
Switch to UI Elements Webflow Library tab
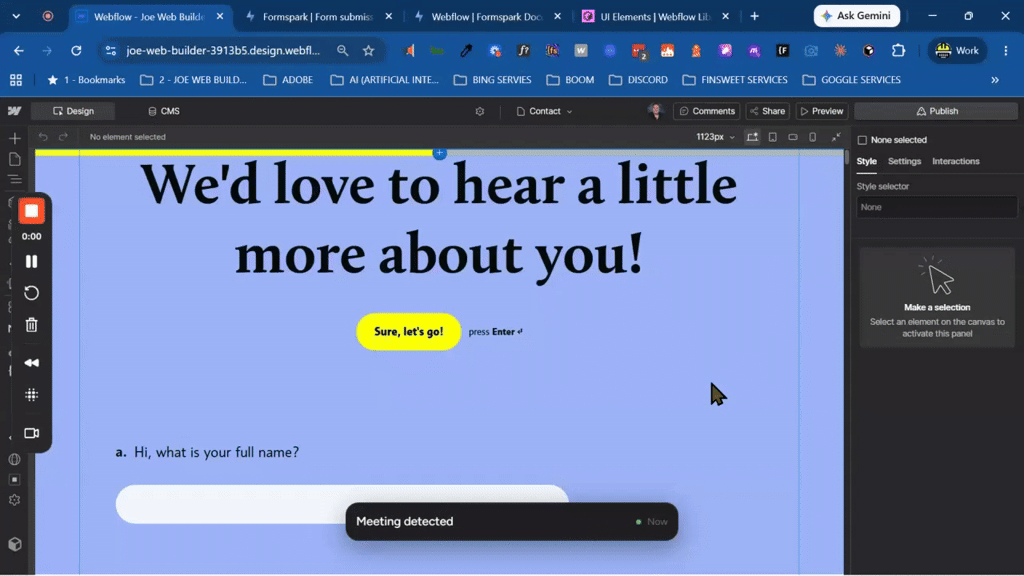tap(655, 16)
